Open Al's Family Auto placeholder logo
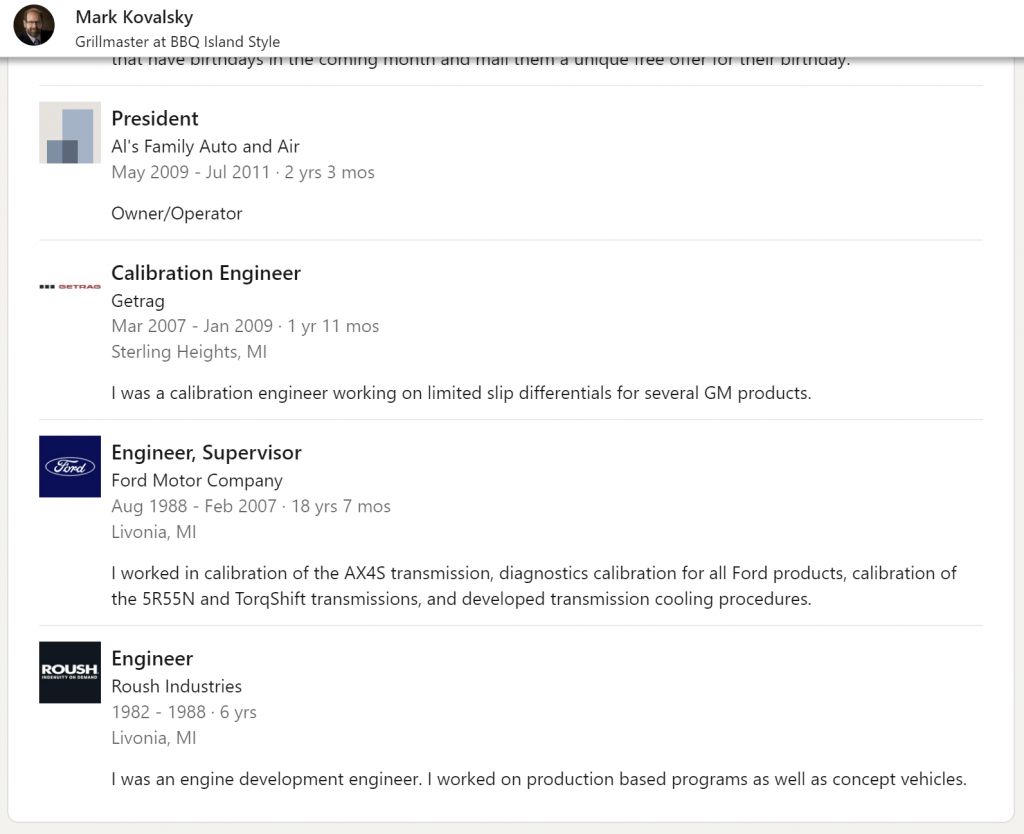 click(x=70, y=133)
